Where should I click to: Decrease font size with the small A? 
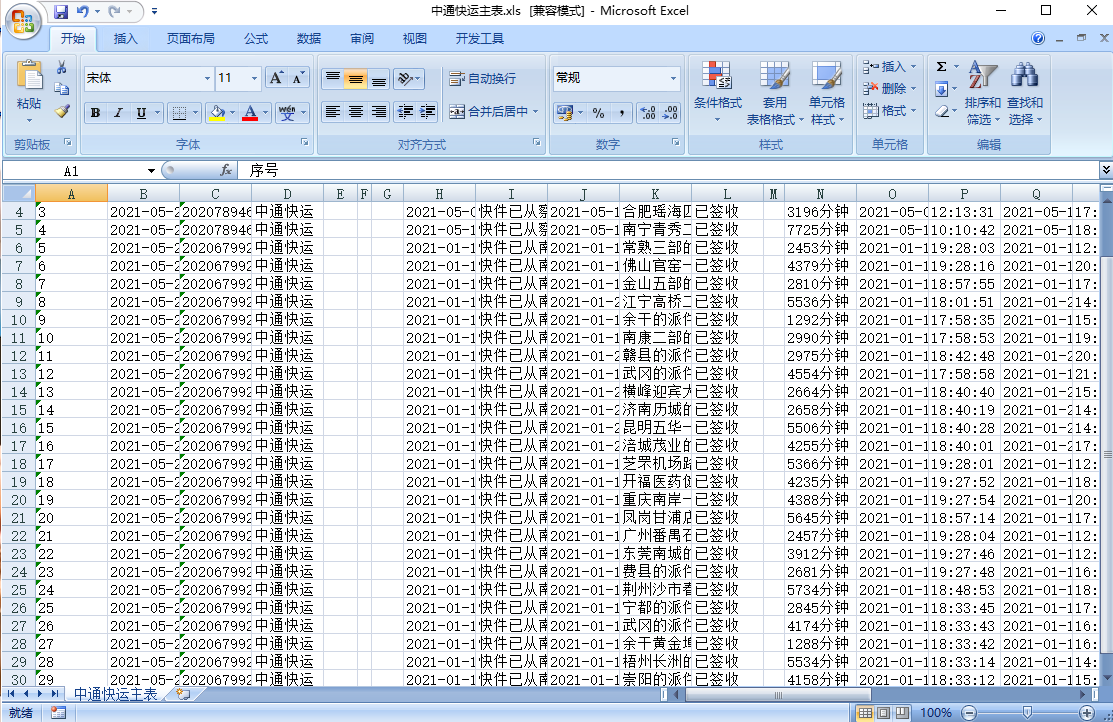297,78
